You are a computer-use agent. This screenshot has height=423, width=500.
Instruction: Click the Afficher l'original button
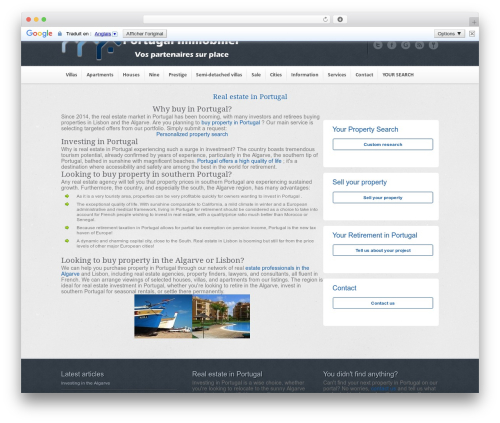(145, 34)
